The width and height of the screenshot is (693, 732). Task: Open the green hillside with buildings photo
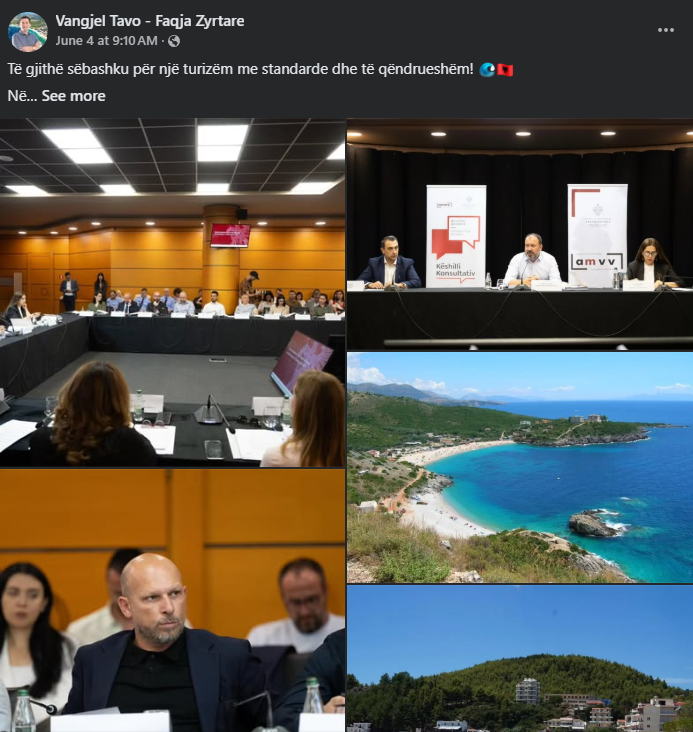(520, 659)
